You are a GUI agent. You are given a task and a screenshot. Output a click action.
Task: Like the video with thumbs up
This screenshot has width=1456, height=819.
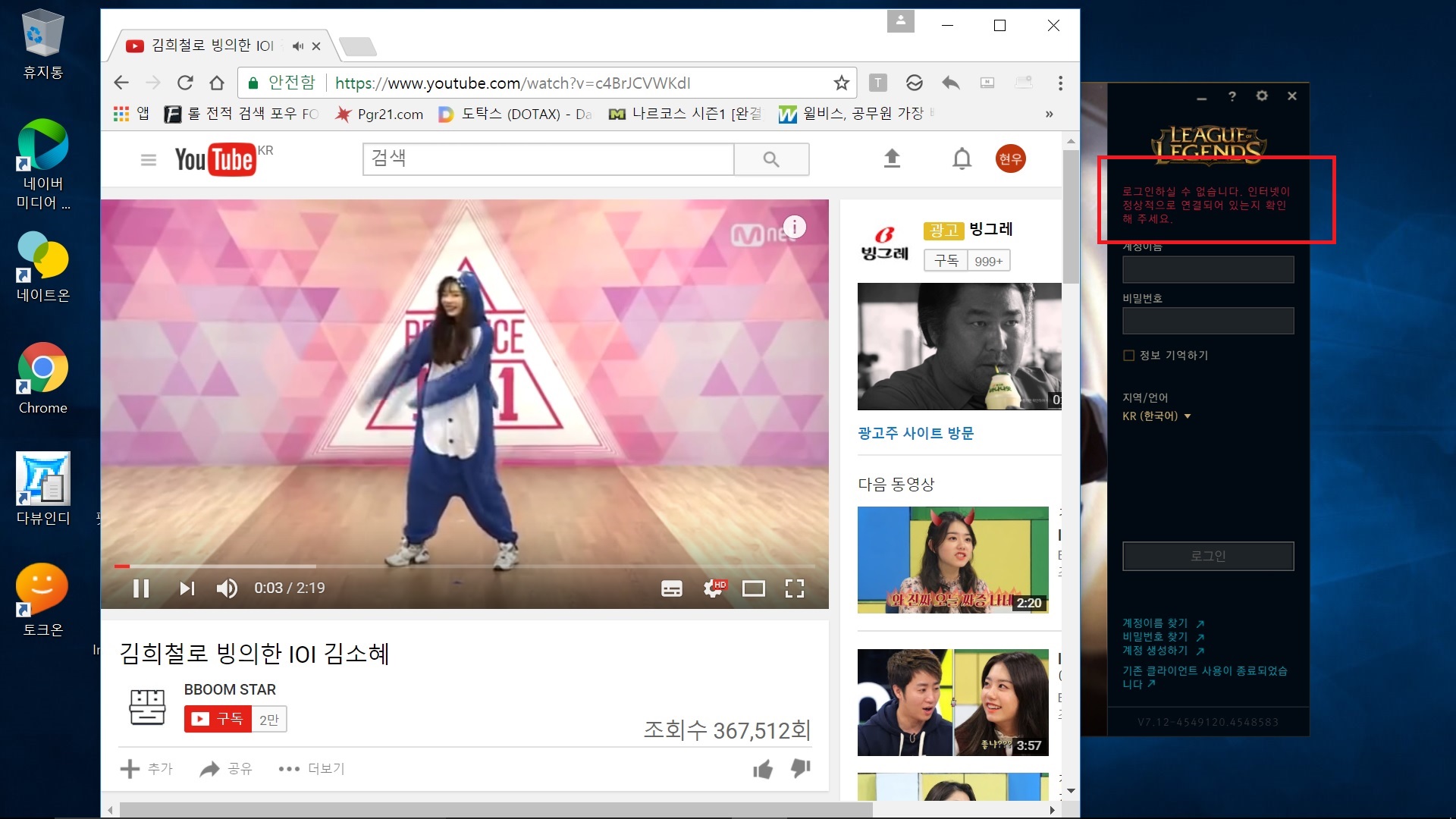click(x=762, y=769)
